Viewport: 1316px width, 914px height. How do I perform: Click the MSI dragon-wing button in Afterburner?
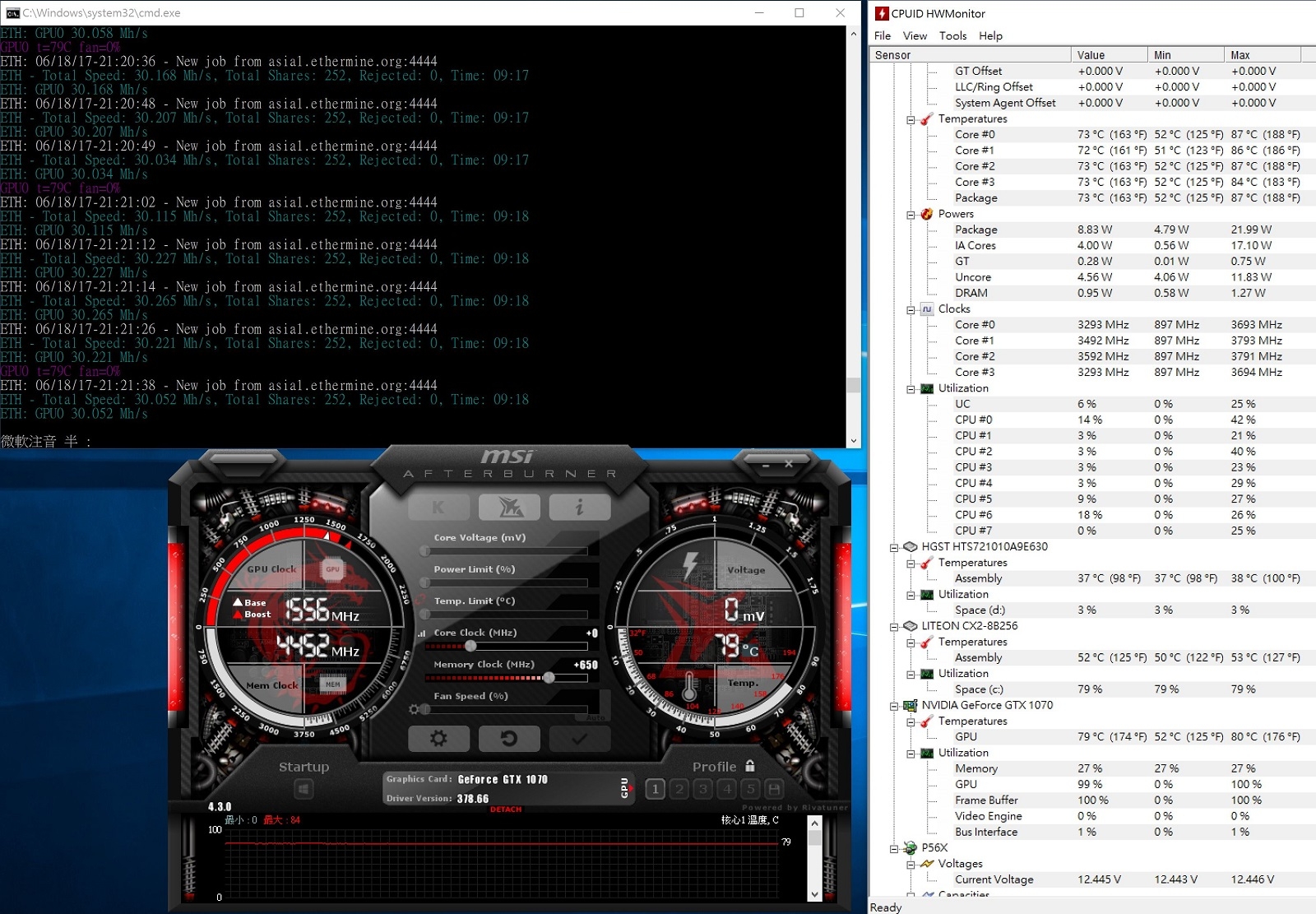(509, 508)
